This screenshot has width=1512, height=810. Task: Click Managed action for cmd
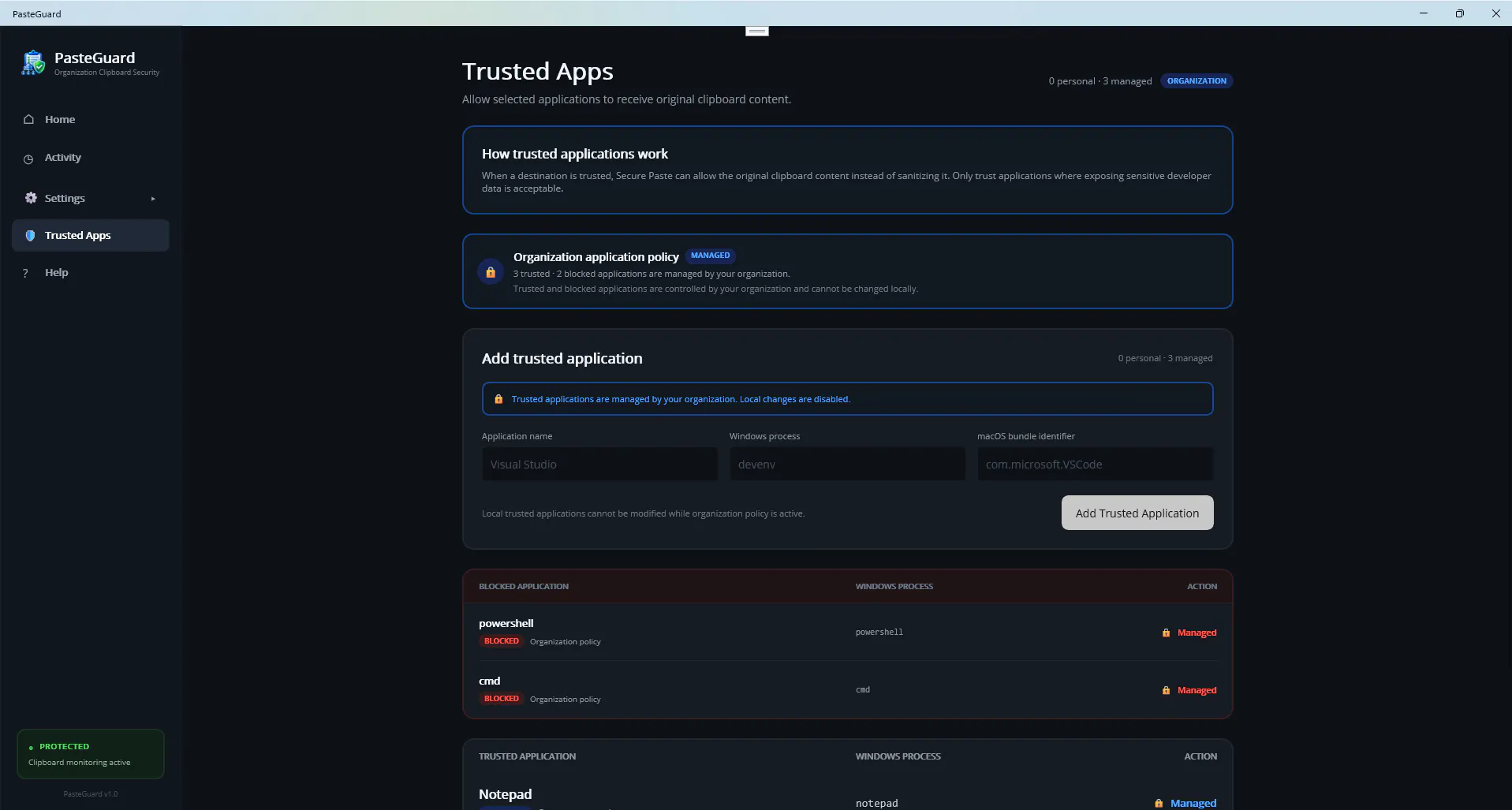[1197, 690]
